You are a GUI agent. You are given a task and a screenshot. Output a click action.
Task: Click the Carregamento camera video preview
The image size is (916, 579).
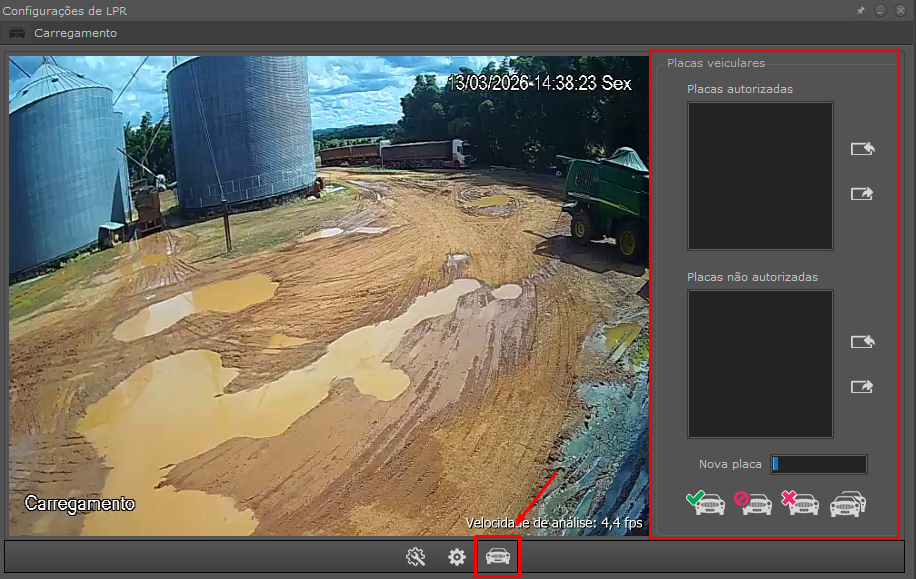pos(328,296)
